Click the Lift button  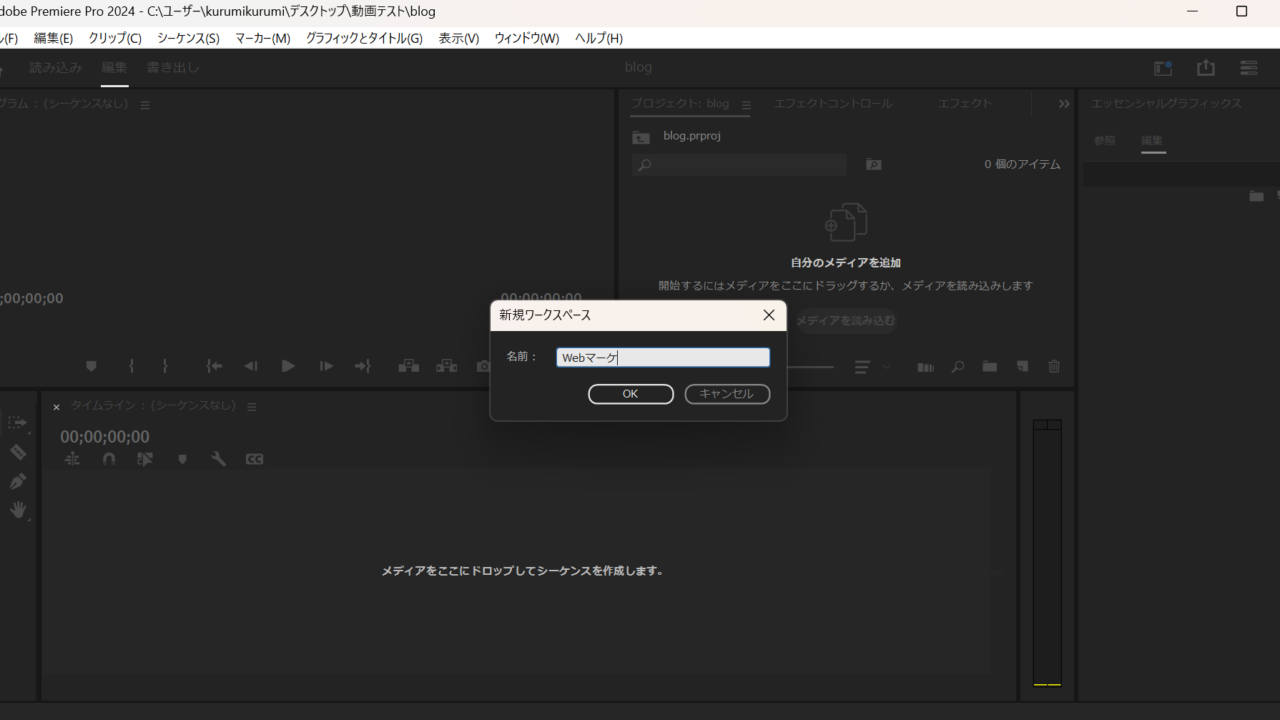click(408, 367)
